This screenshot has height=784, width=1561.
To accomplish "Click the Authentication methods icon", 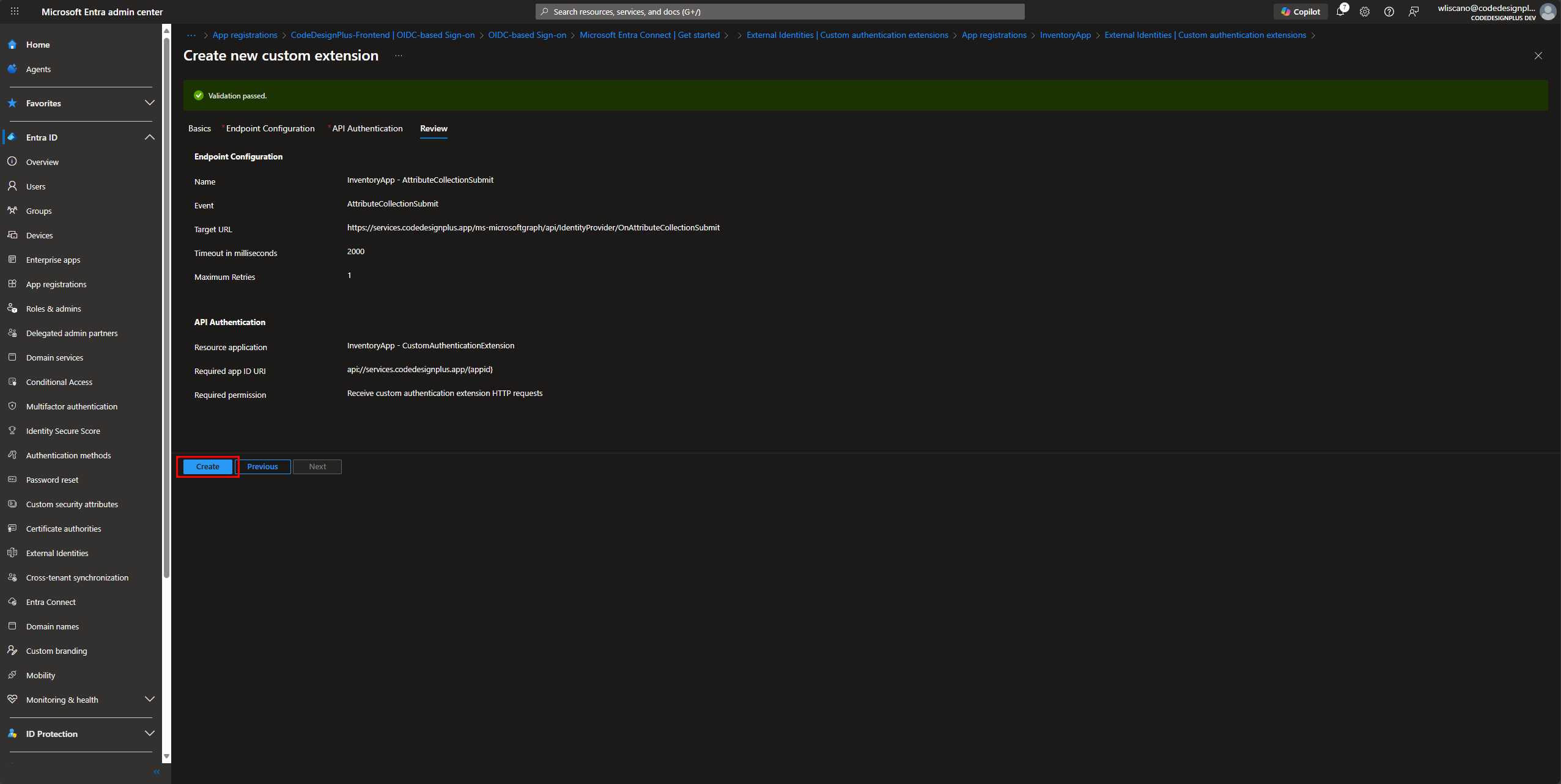I will 12,455.
